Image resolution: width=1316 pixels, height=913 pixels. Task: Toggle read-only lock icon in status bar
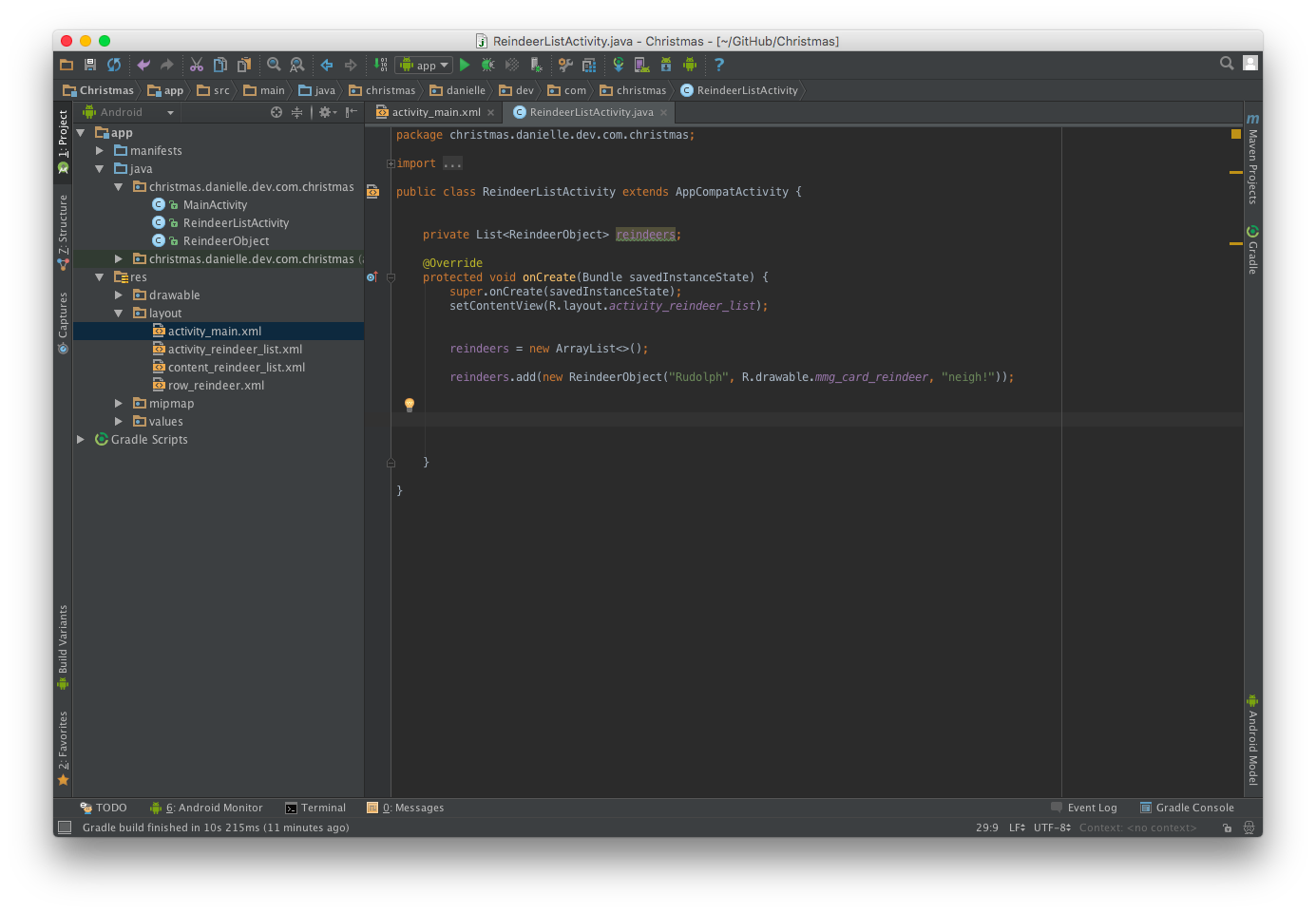pos(1227,827)
